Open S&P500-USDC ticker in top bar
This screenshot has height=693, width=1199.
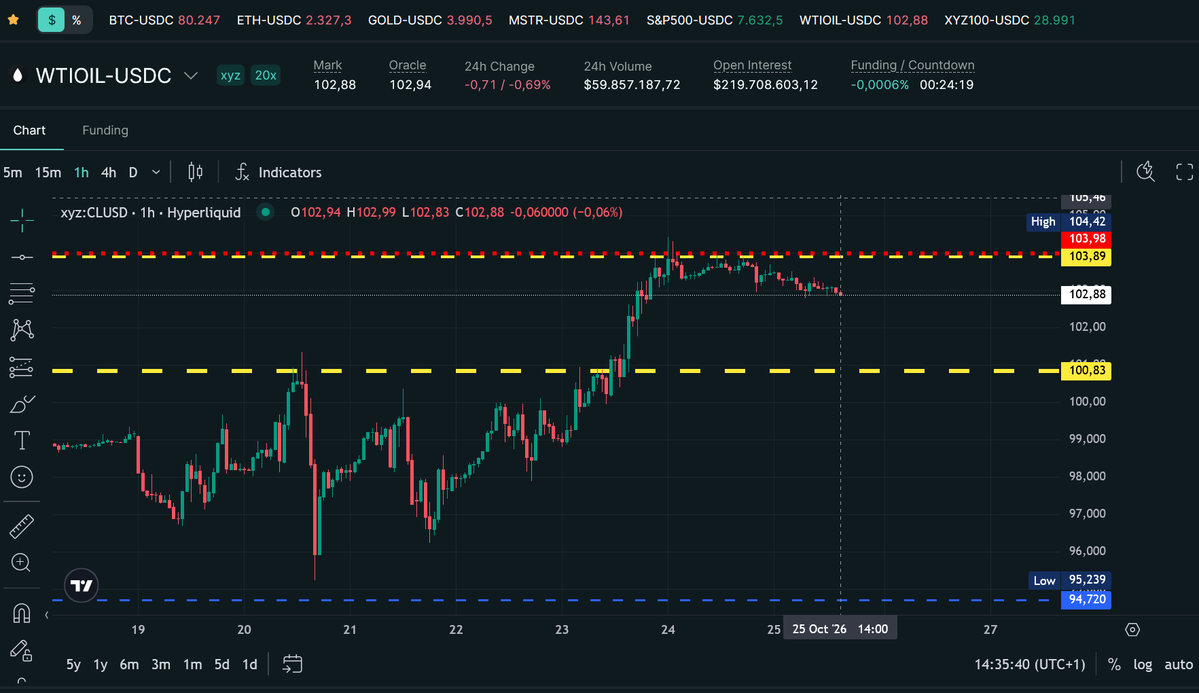point(714,20)
